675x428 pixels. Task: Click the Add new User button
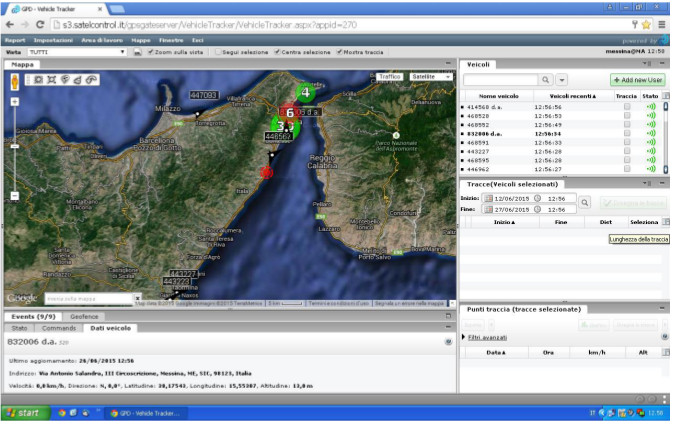[637, 79]
